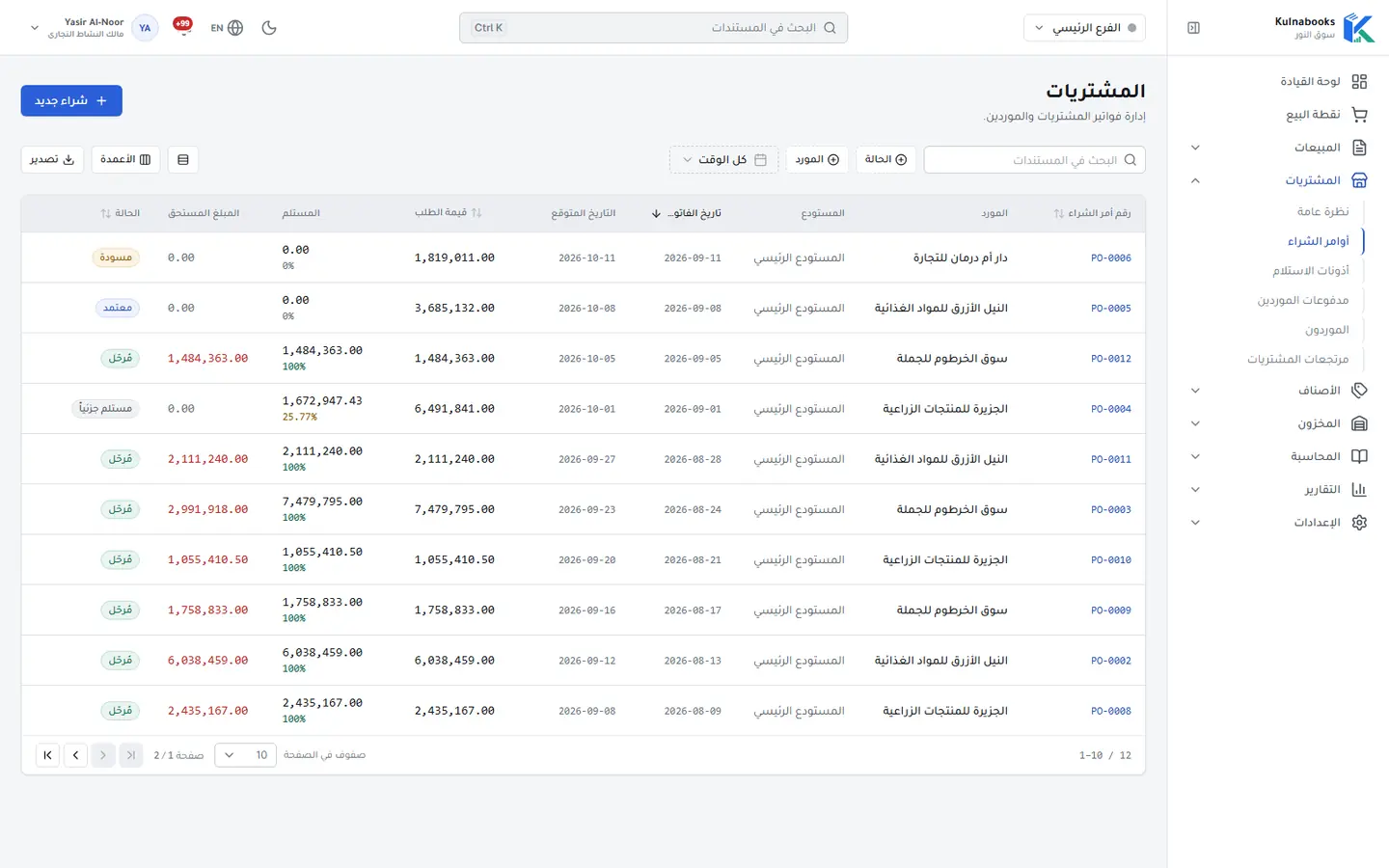
Task: Expand the المخزون menu
Action: [x=1278, y=423]
